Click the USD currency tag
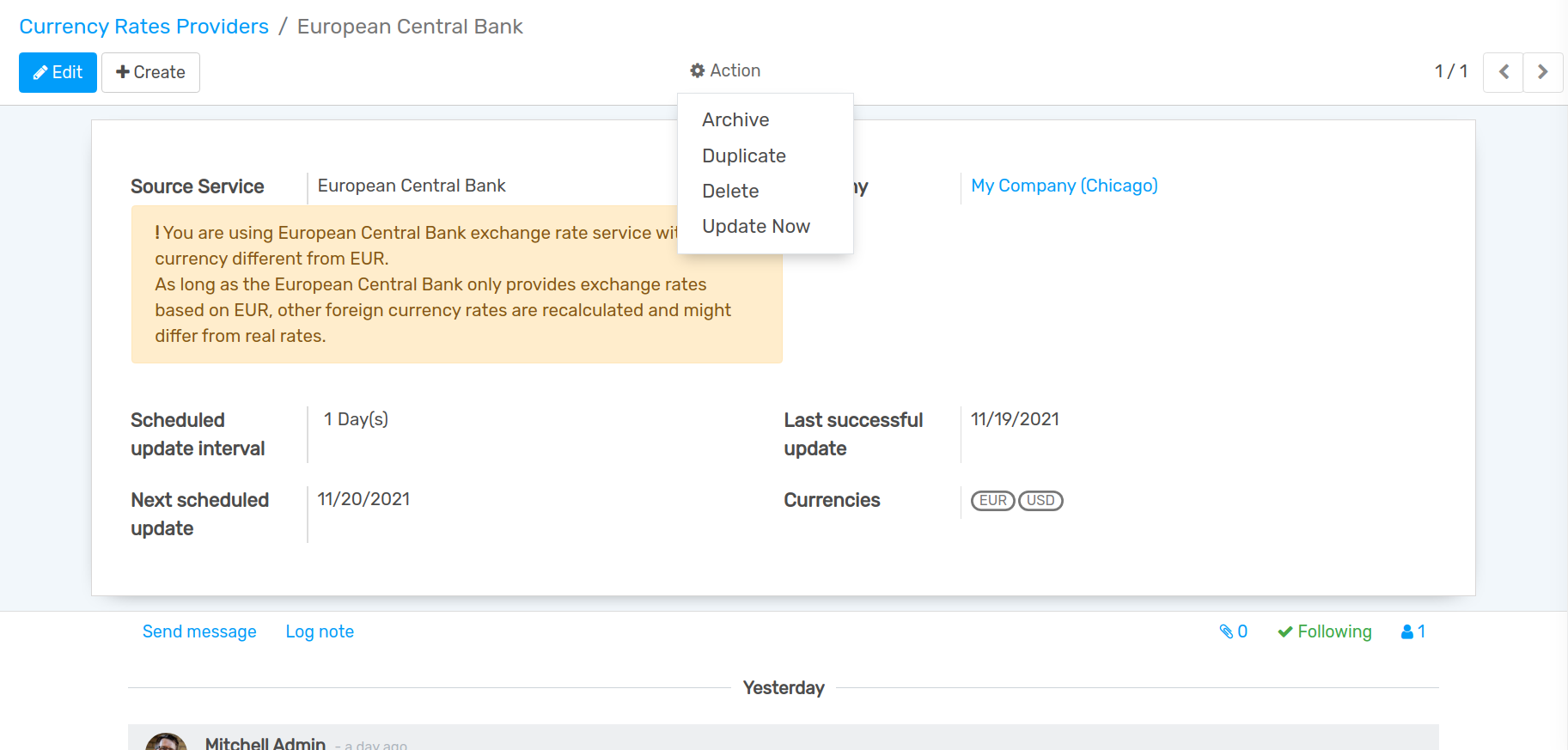1568x750 pixels. 1040,500
